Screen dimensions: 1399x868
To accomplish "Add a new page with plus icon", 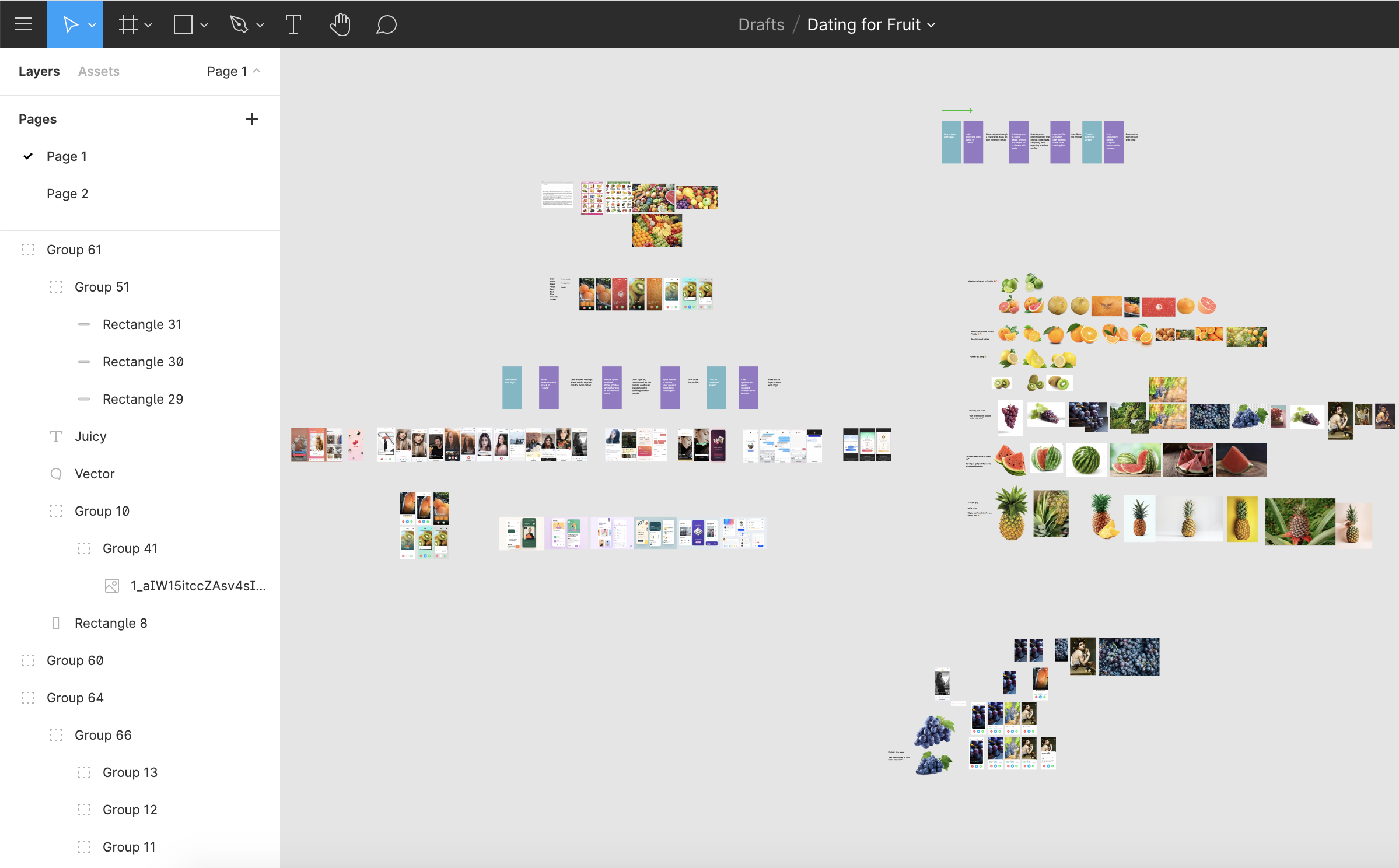I will [x=252, y=119].
